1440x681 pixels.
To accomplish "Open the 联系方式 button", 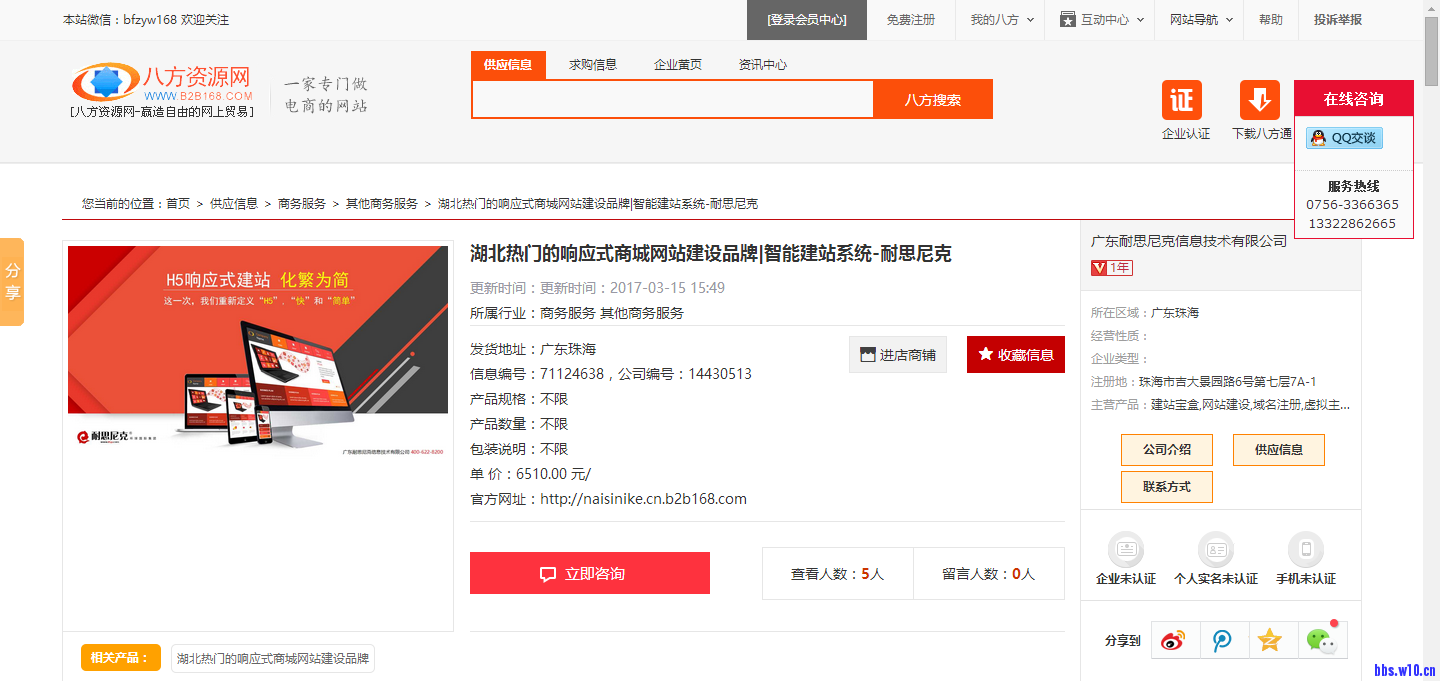I will (x=1167, y=487).
